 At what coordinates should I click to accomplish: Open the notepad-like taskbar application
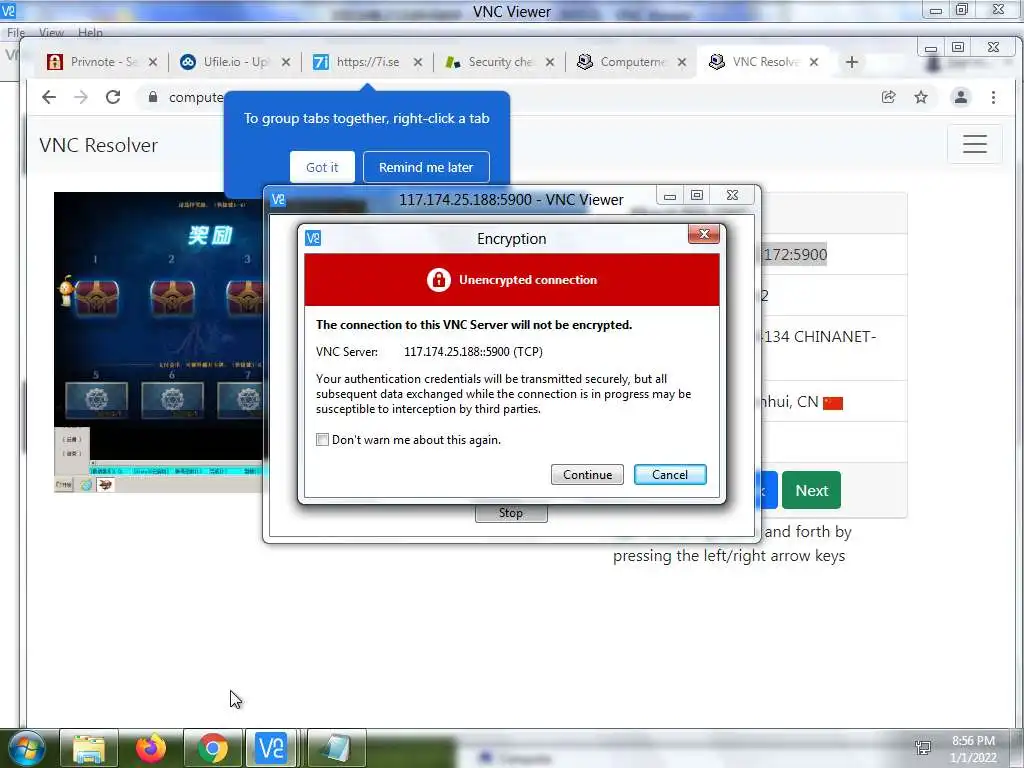336,748
